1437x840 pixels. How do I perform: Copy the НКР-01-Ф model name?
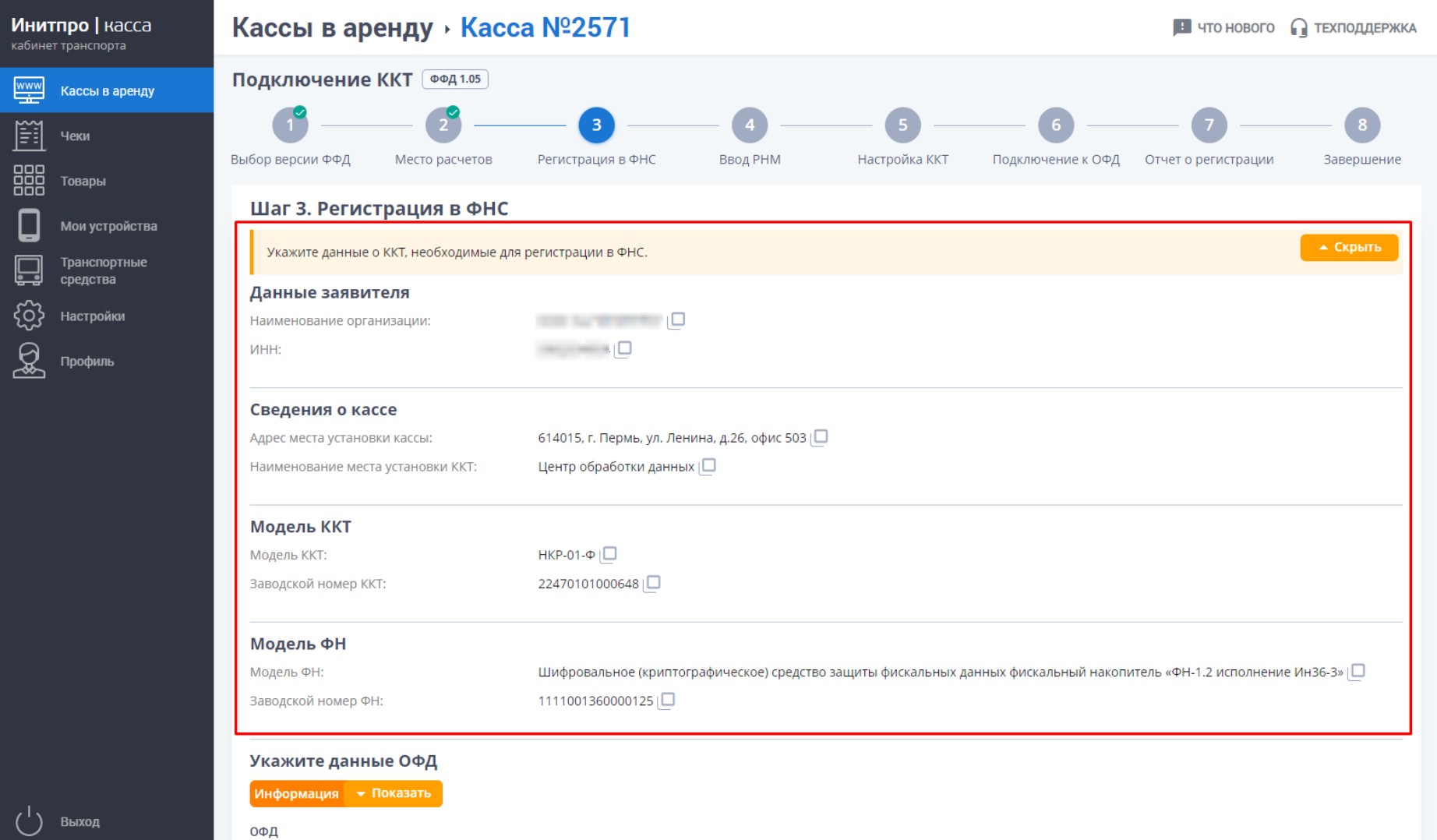(x=609, y=554)
